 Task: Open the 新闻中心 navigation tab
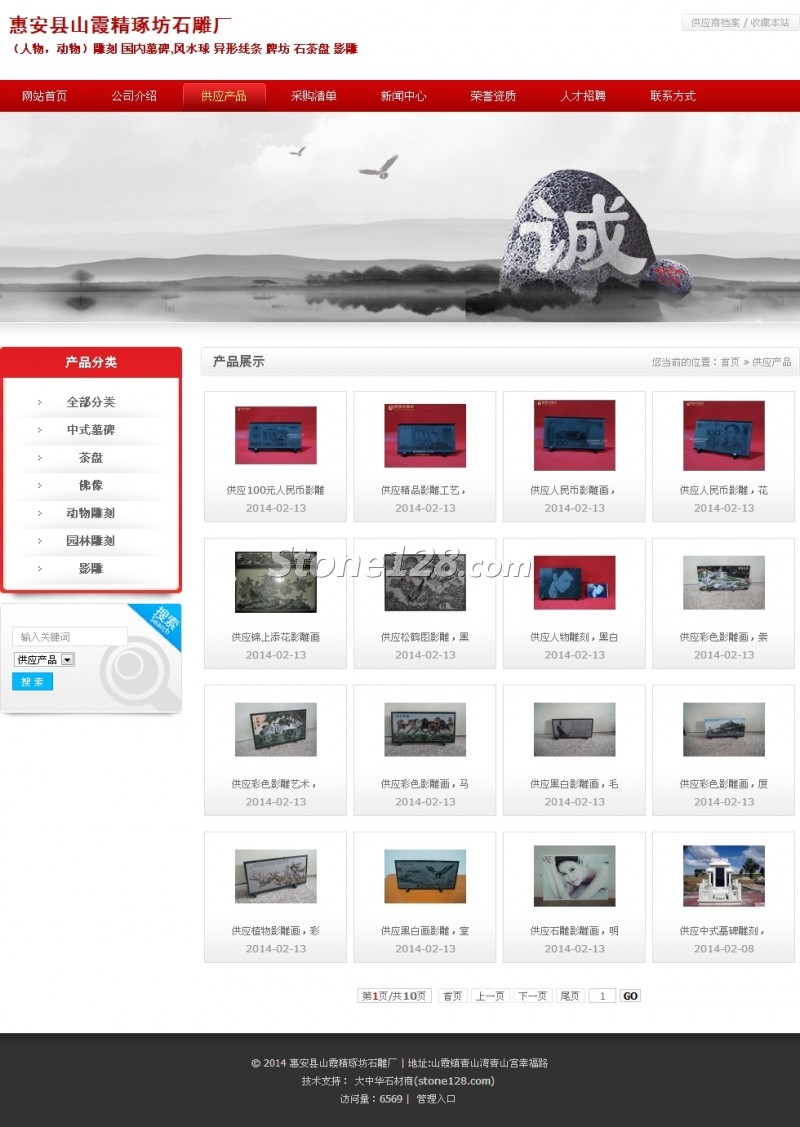coord(403,96)
